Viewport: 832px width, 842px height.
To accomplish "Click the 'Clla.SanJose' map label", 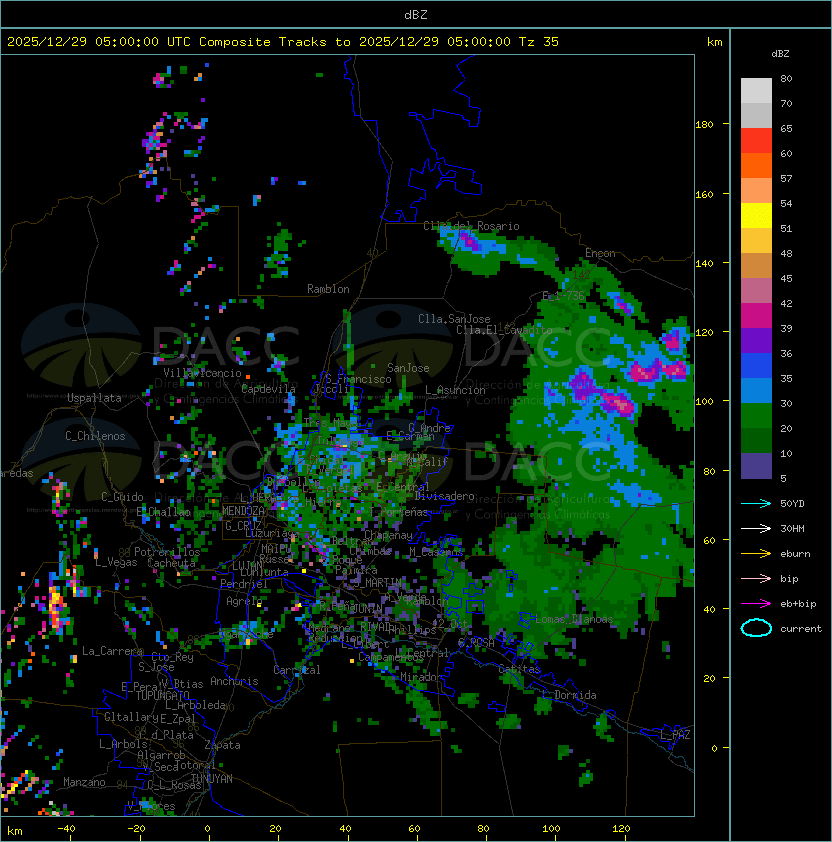I will [x=454, y=319].
